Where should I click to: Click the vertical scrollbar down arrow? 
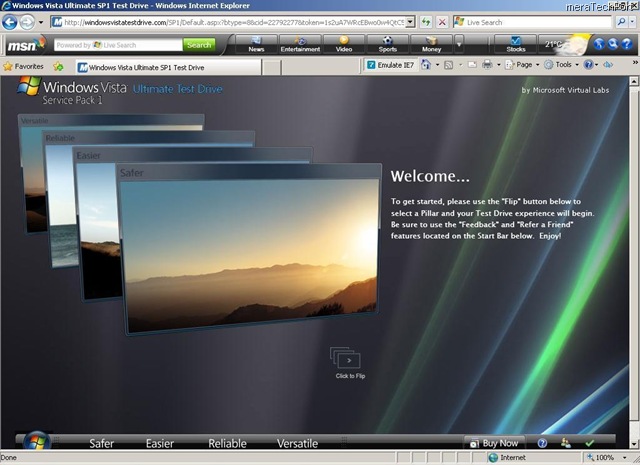pyautogui.click(x=633, y=444)
